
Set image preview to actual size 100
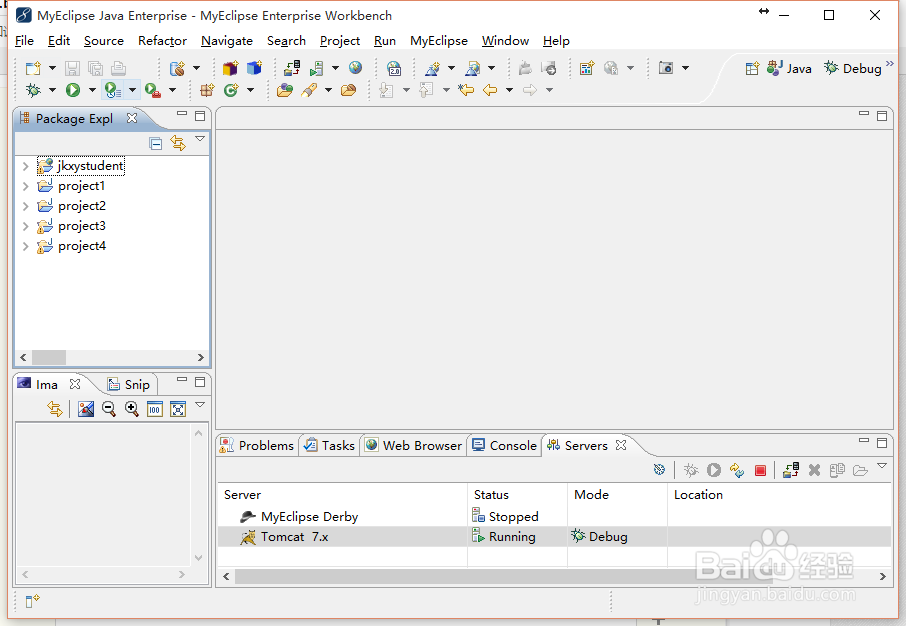click(154, 409)
